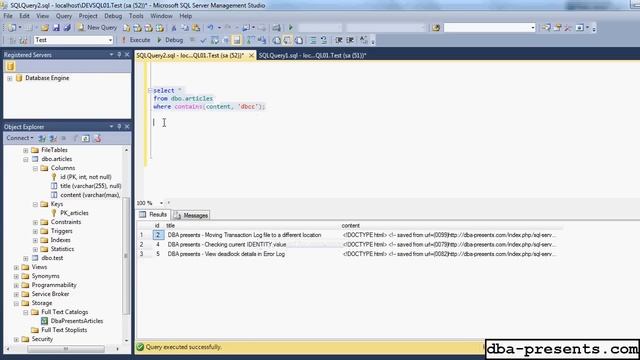Click Object Explorer refresh icon
640x360 pixels.
[x=85, y=138]
